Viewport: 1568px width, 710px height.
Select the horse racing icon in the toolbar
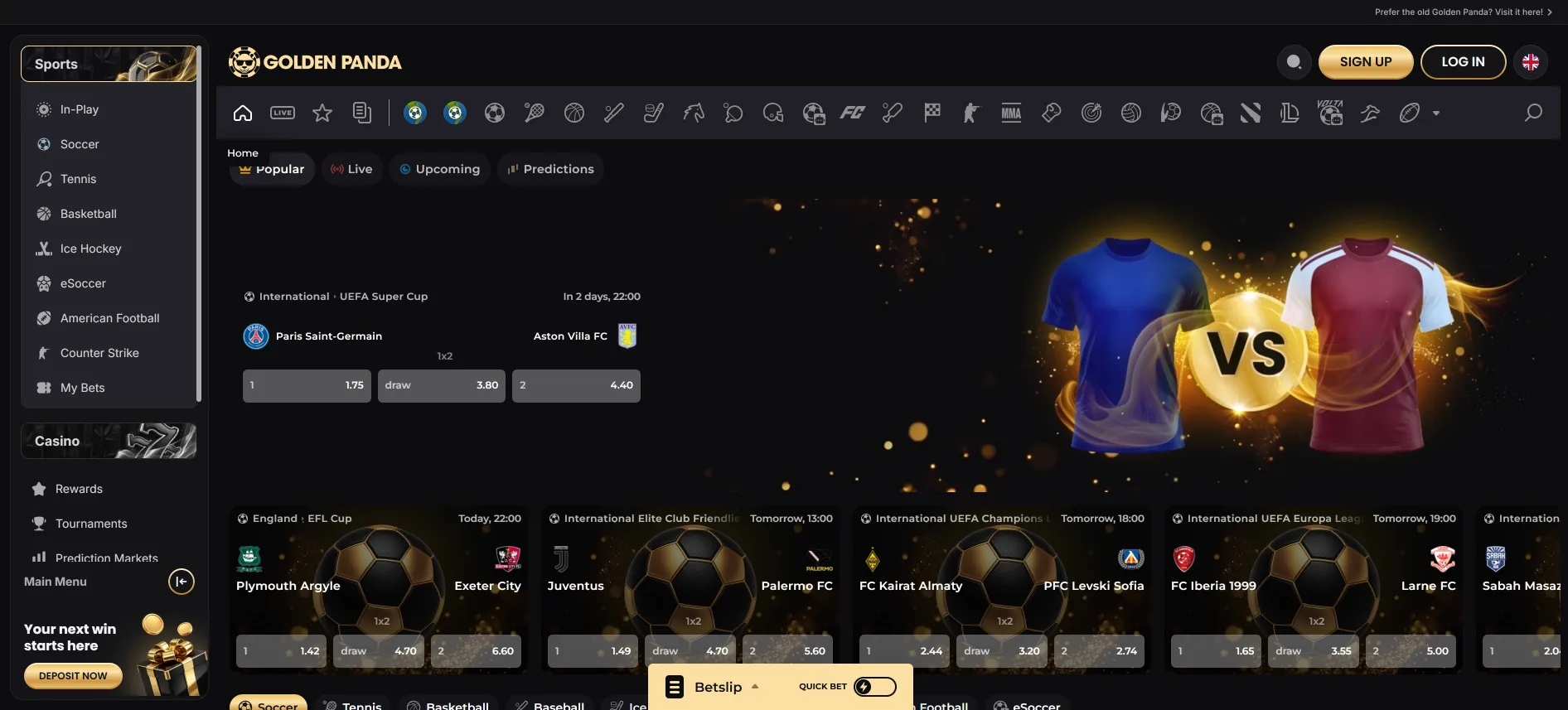(x=694, y=113)
